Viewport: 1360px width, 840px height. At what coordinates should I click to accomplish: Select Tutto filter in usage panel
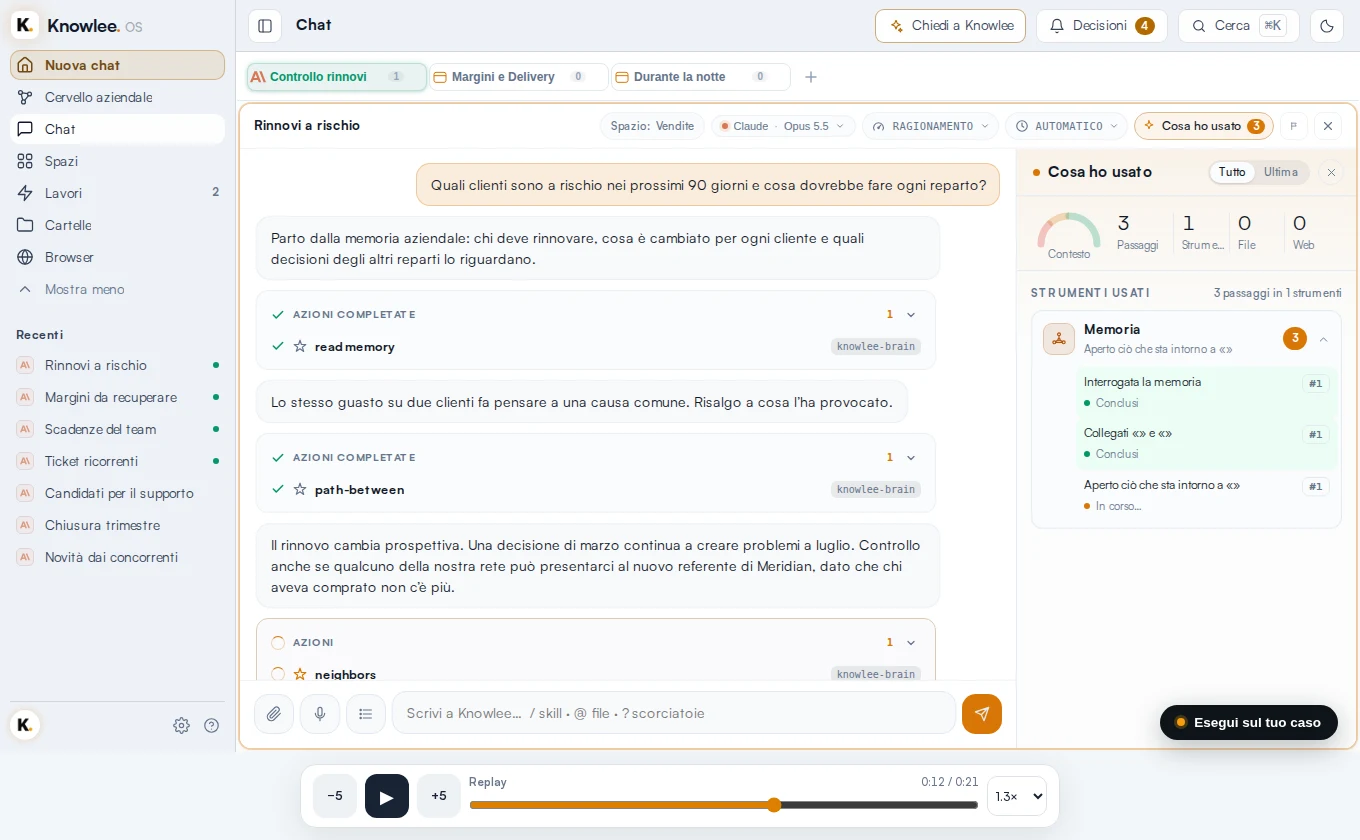pos(1232,172)
